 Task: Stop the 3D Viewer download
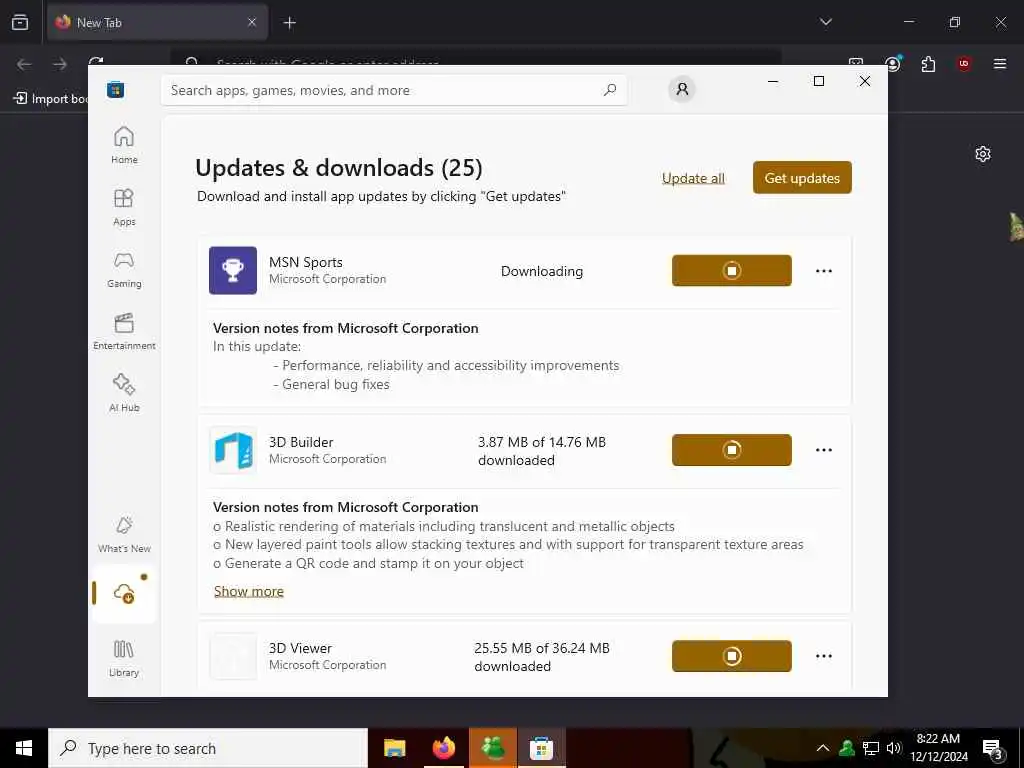click(x=731, y=656)
